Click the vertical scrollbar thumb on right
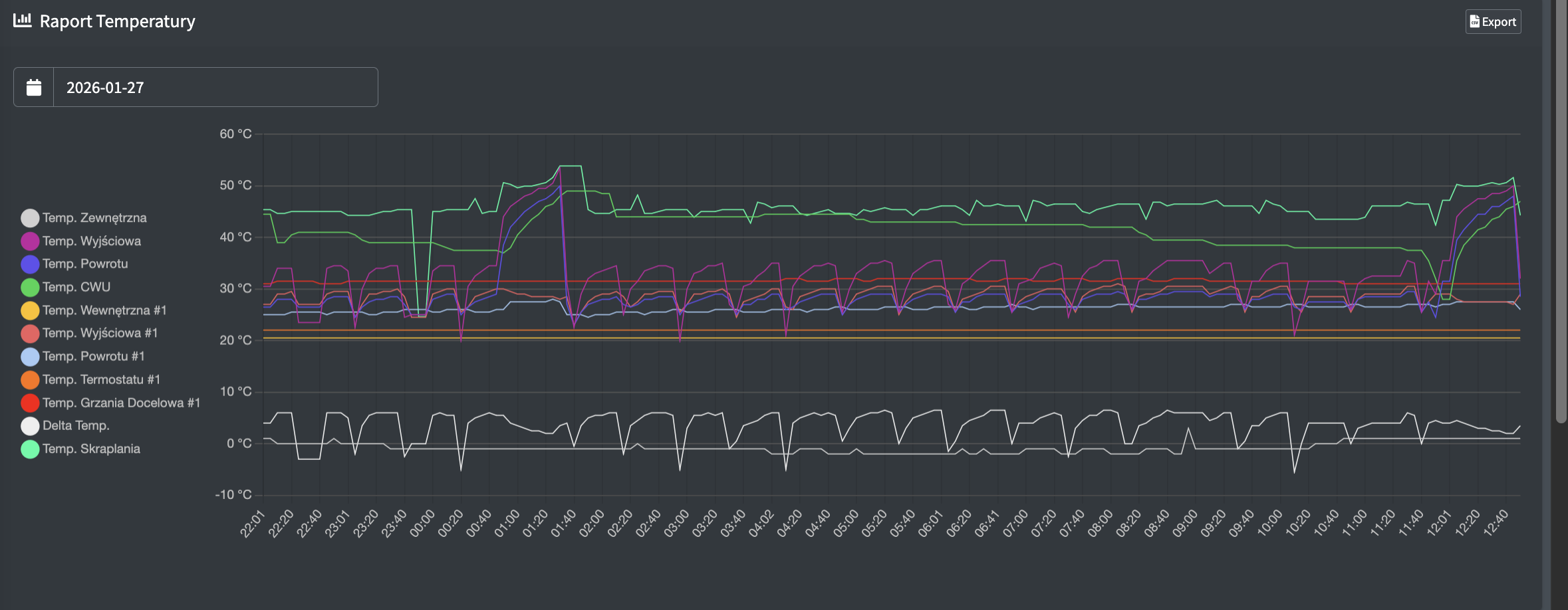 pyautogui.click(x=1561, y=213)
